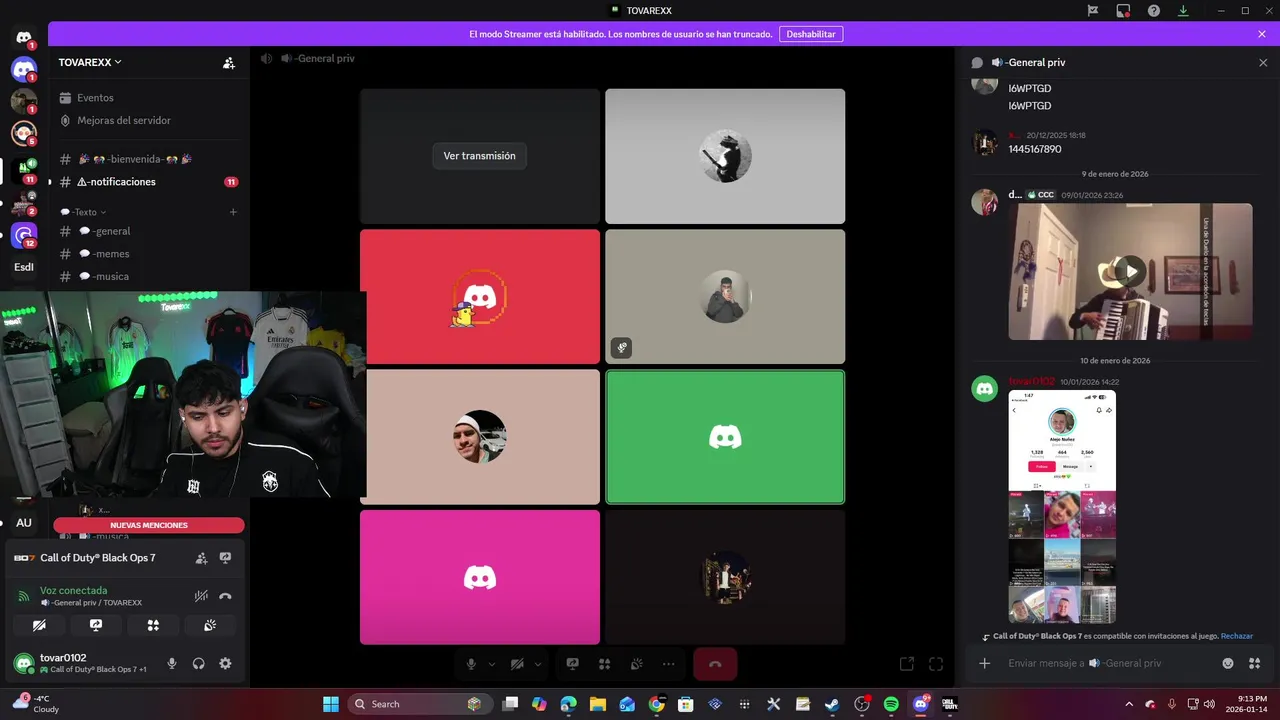Viewport: 1280px width, 720px height.
Task: Open the TikTok profile screenshot in chat
Action: 1062,506
